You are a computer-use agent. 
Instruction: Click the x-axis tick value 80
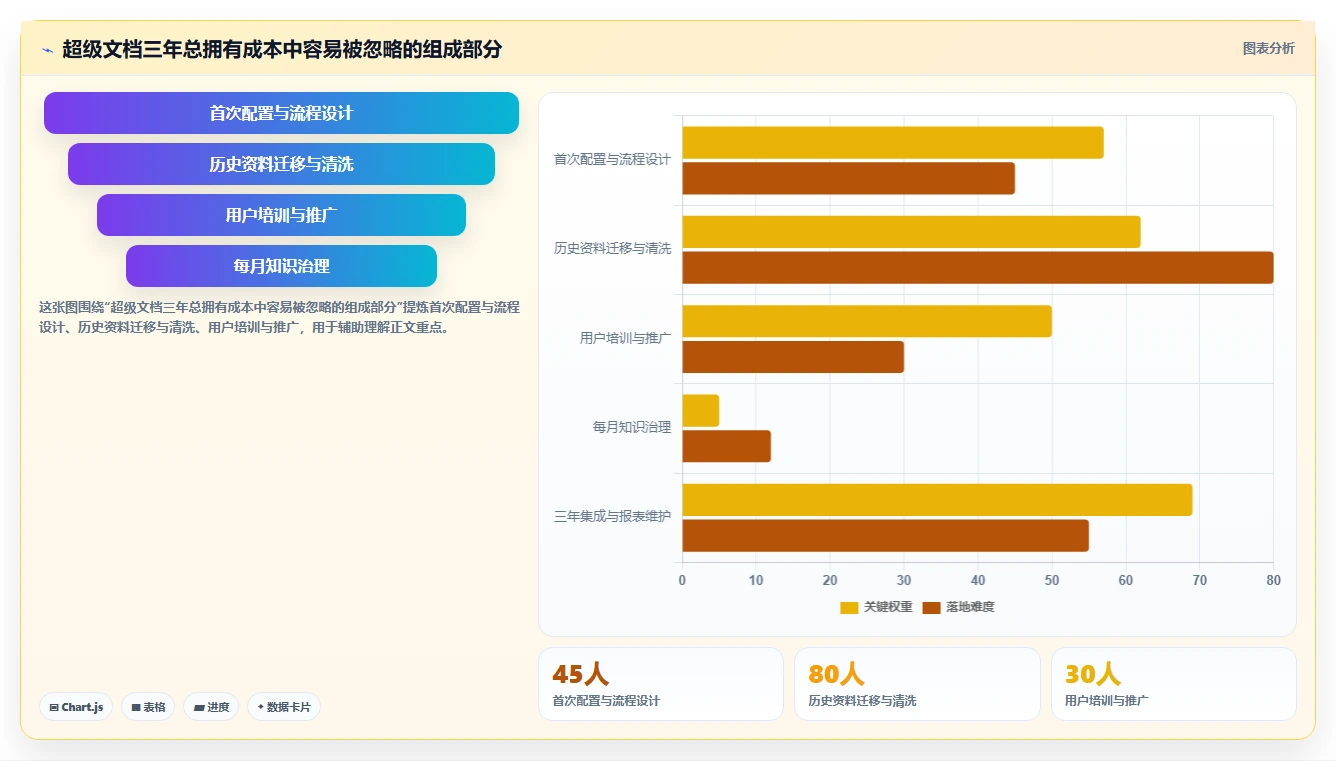click(x=1273, y=580)
